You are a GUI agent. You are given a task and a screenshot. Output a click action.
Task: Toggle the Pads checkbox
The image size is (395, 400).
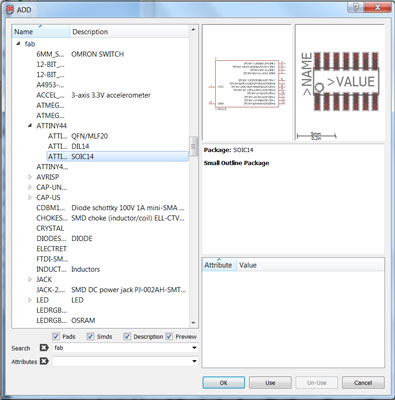point(56,336)
